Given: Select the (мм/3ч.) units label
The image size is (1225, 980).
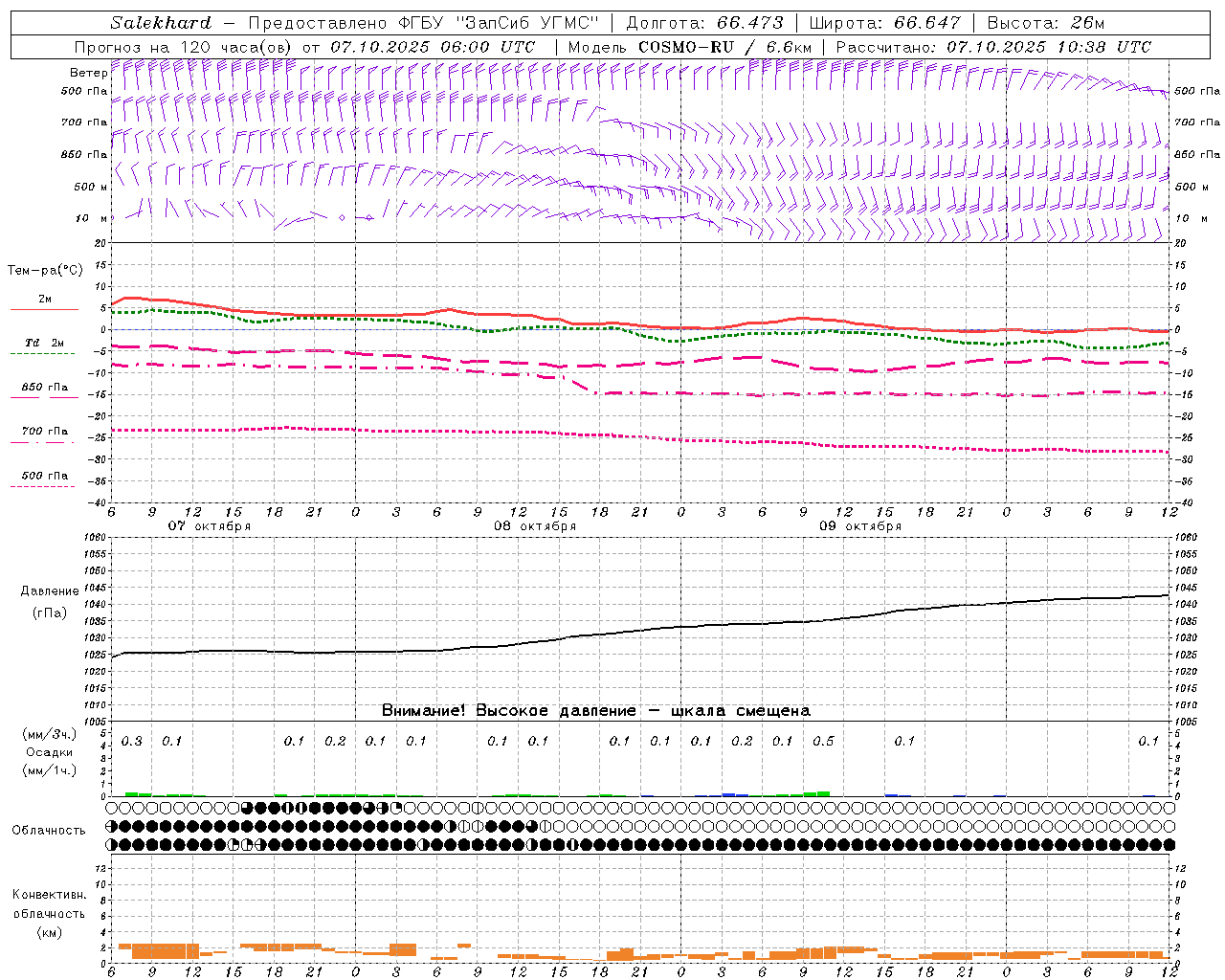Looking at the screenshot, I should [50, 735].
